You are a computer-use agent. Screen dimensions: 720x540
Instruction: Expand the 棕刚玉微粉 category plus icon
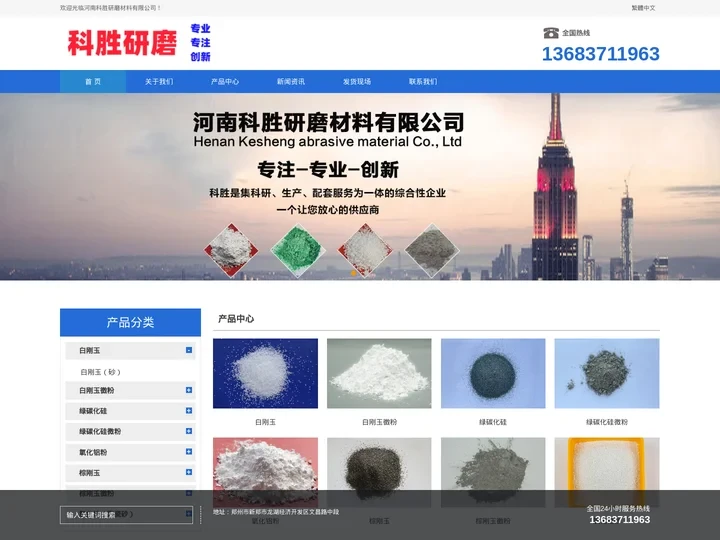coord(189,493)
